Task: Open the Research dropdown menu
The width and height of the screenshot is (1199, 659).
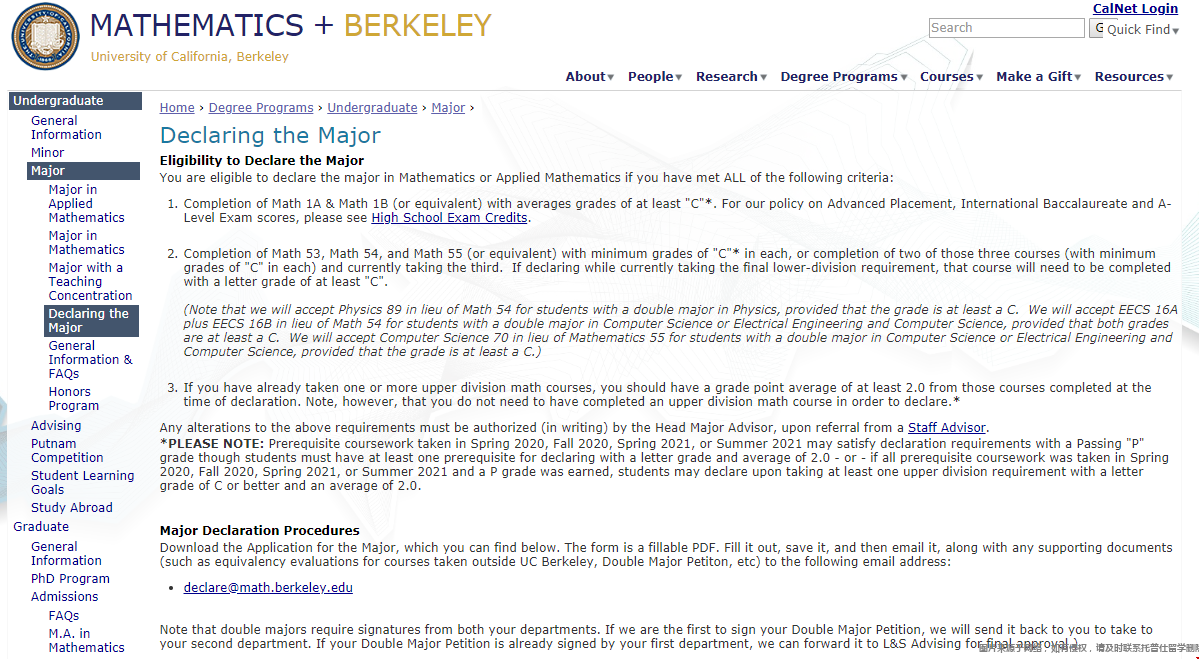Action: 731,77
